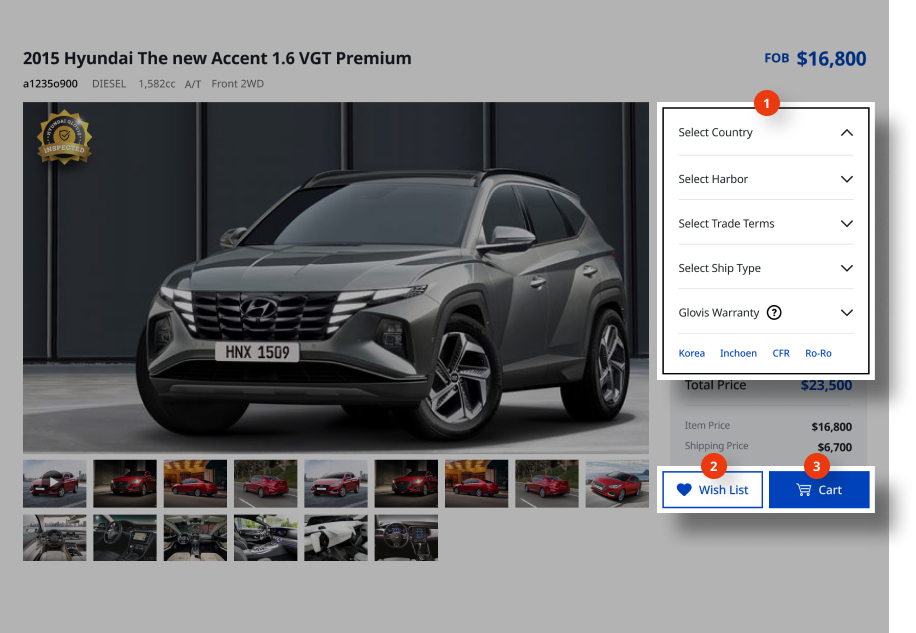This screenshot has width=916, height=633.
Task: Click the 'A/T' transmission text
Action: [x=193, y=84]
